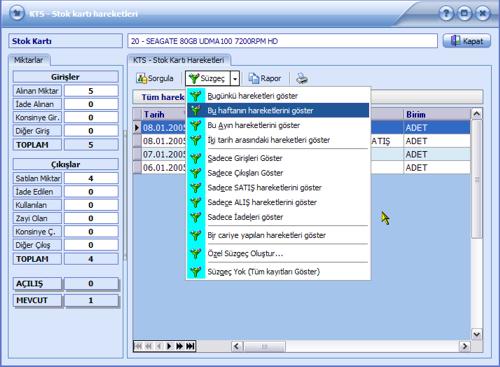Open the Rapor report tool
Viewport: 500px width, 367px height.
(265, 79)
